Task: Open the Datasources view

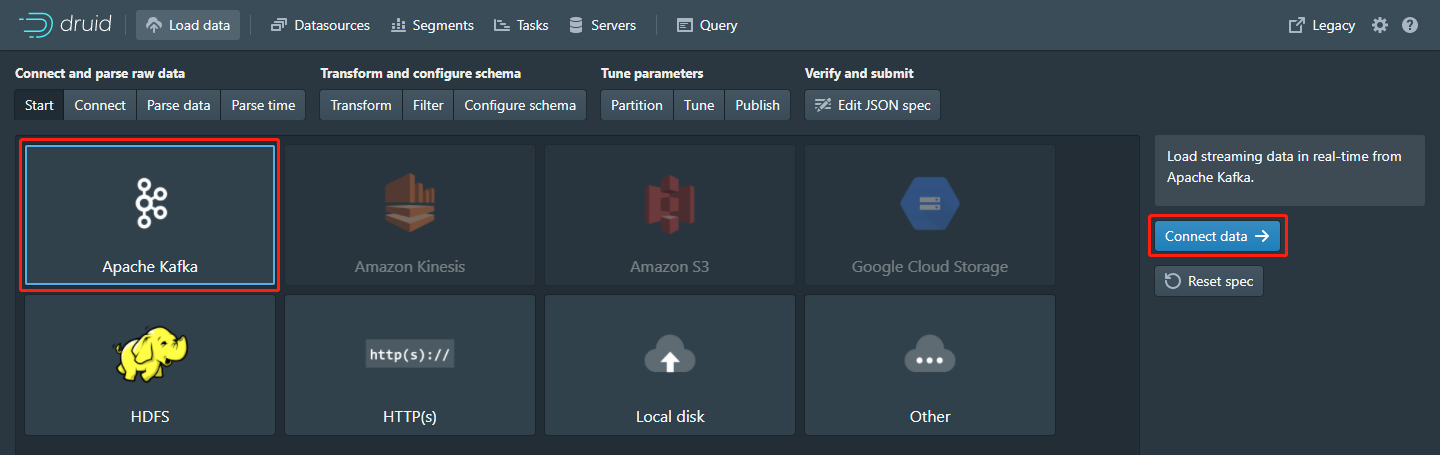Action: [x=320, y=25]
